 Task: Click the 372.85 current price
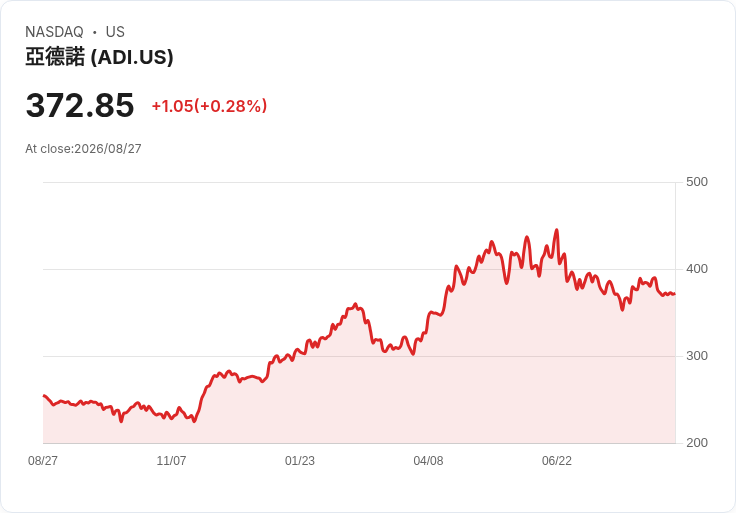tap(80, 105)
